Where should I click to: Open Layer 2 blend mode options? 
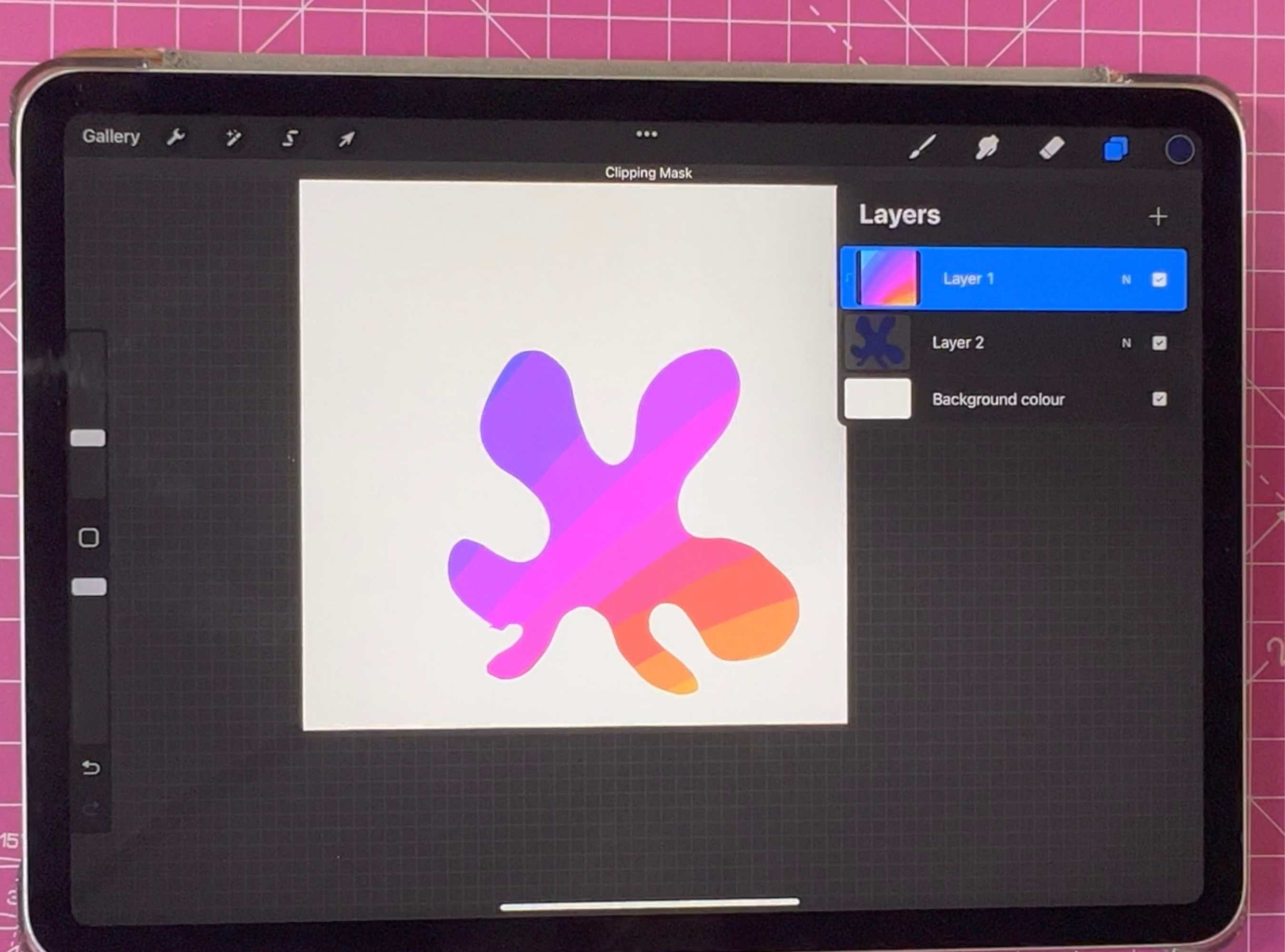coord(1126,343)
